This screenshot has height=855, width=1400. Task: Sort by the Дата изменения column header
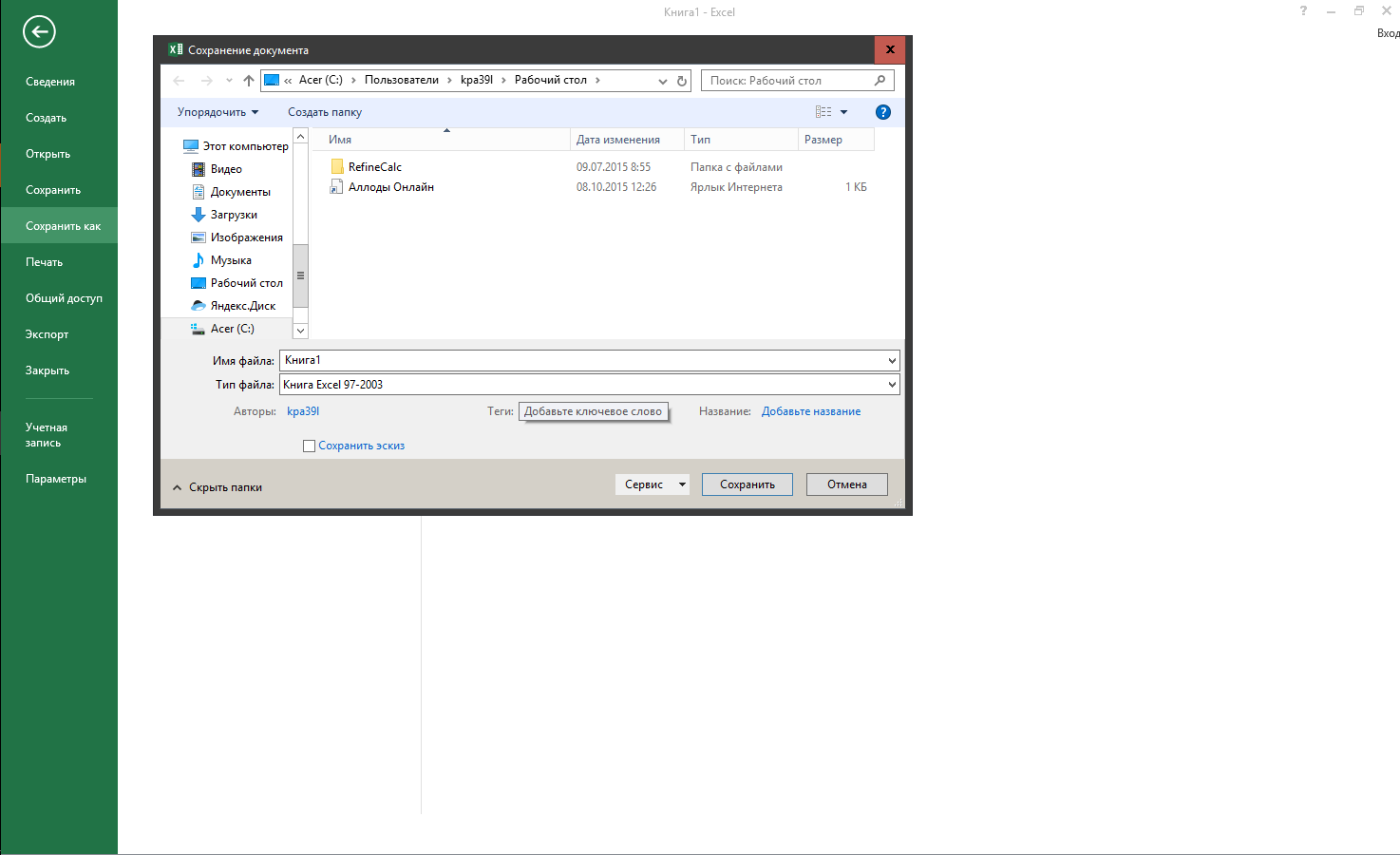tap(628, 140)
